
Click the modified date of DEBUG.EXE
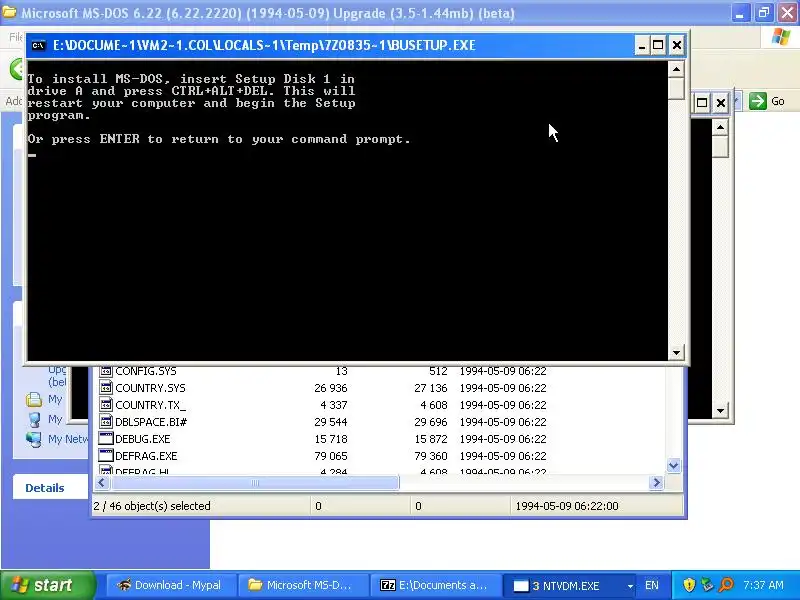(x=503, y=439)
